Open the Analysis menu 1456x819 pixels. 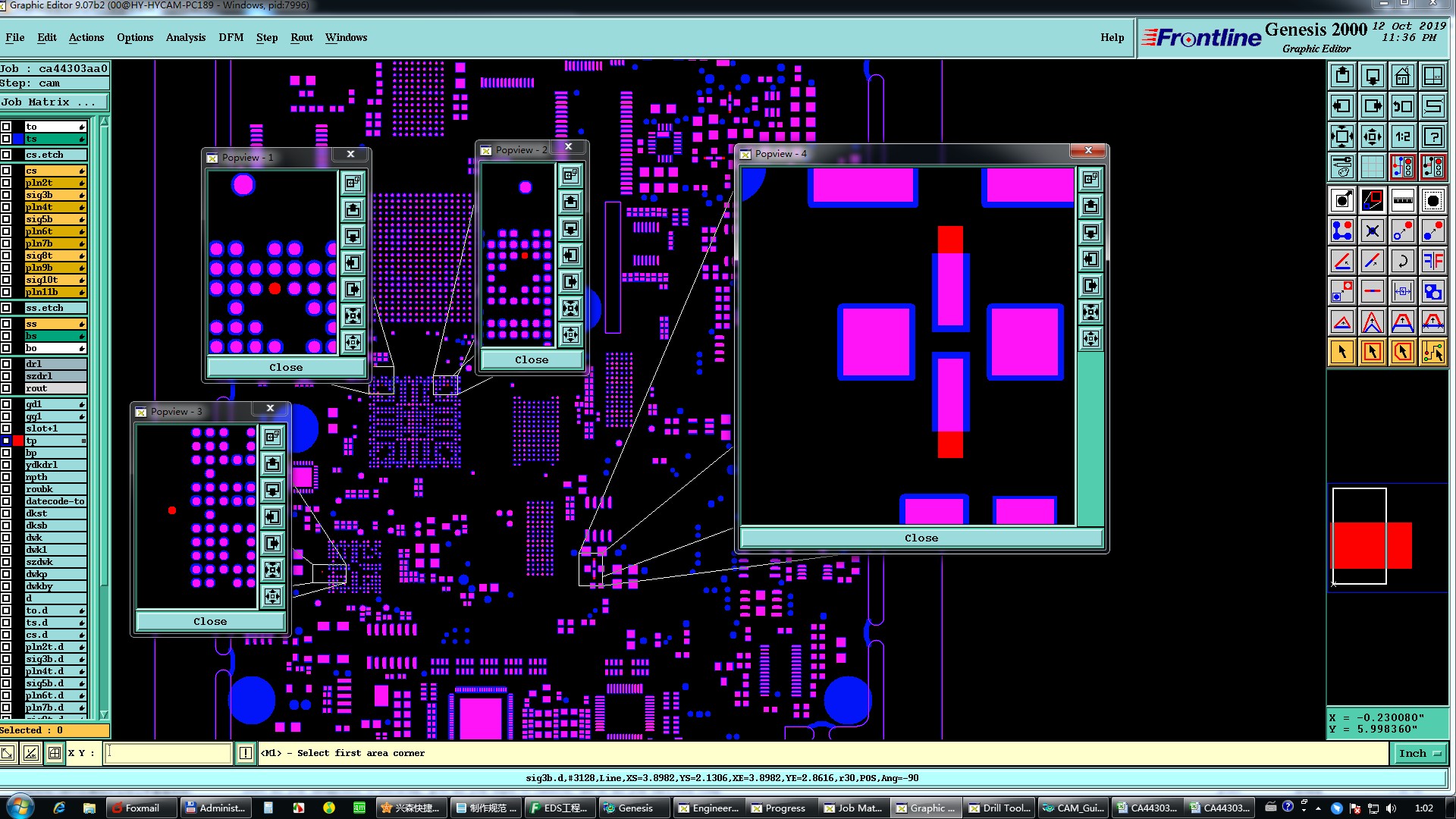click(x=185, y=37)
